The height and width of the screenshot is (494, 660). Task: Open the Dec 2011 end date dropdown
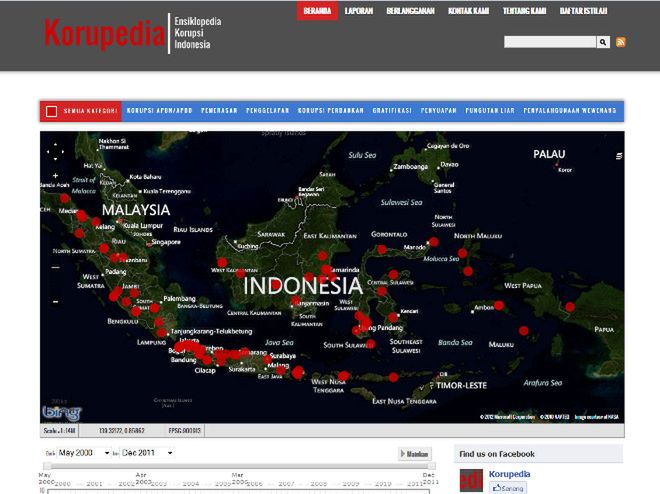(x=147, y=453)
